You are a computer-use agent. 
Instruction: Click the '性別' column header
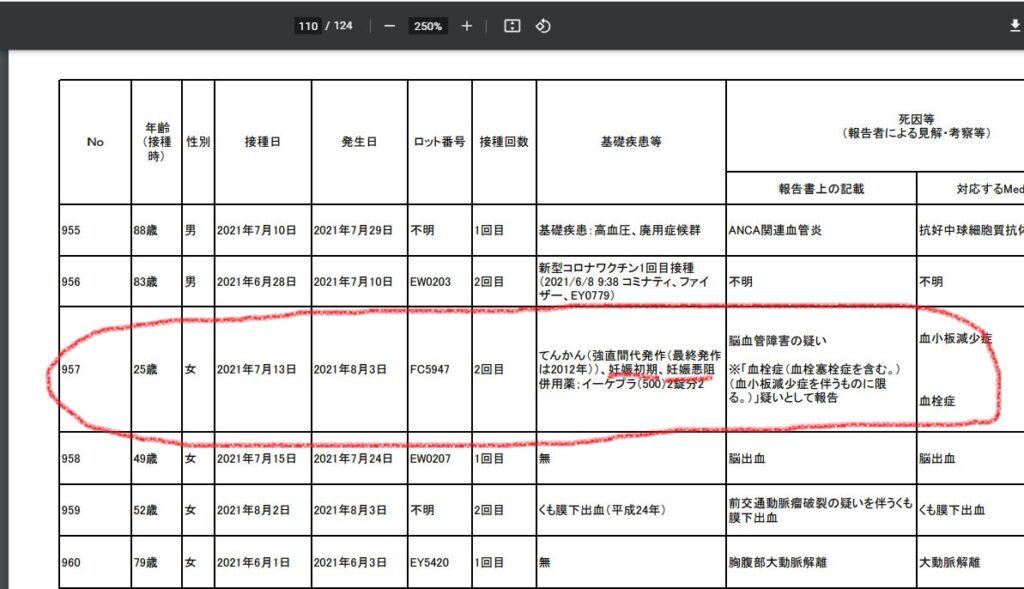[x=198, y=142]
